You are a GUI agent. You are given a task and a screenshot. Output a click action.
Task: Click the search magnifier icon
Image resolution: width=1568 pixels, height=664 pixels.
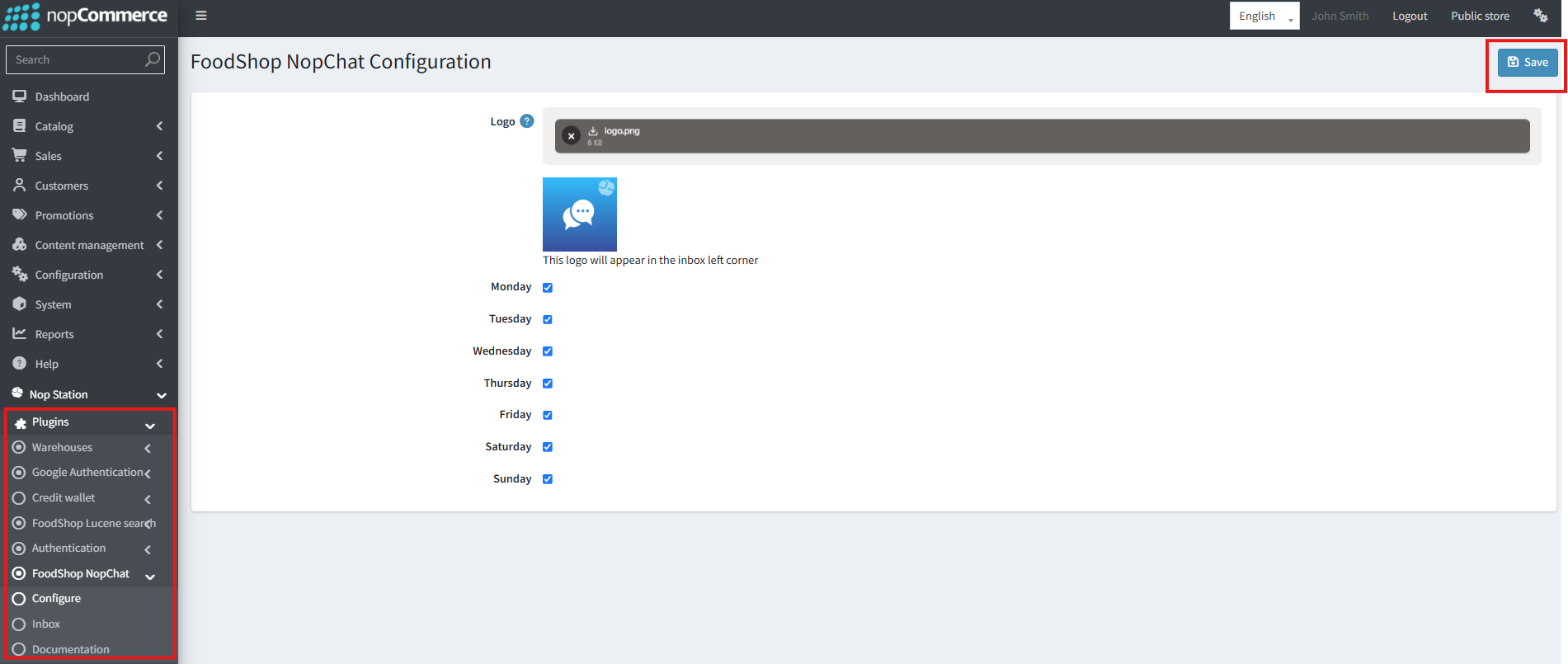coord(153,59)
